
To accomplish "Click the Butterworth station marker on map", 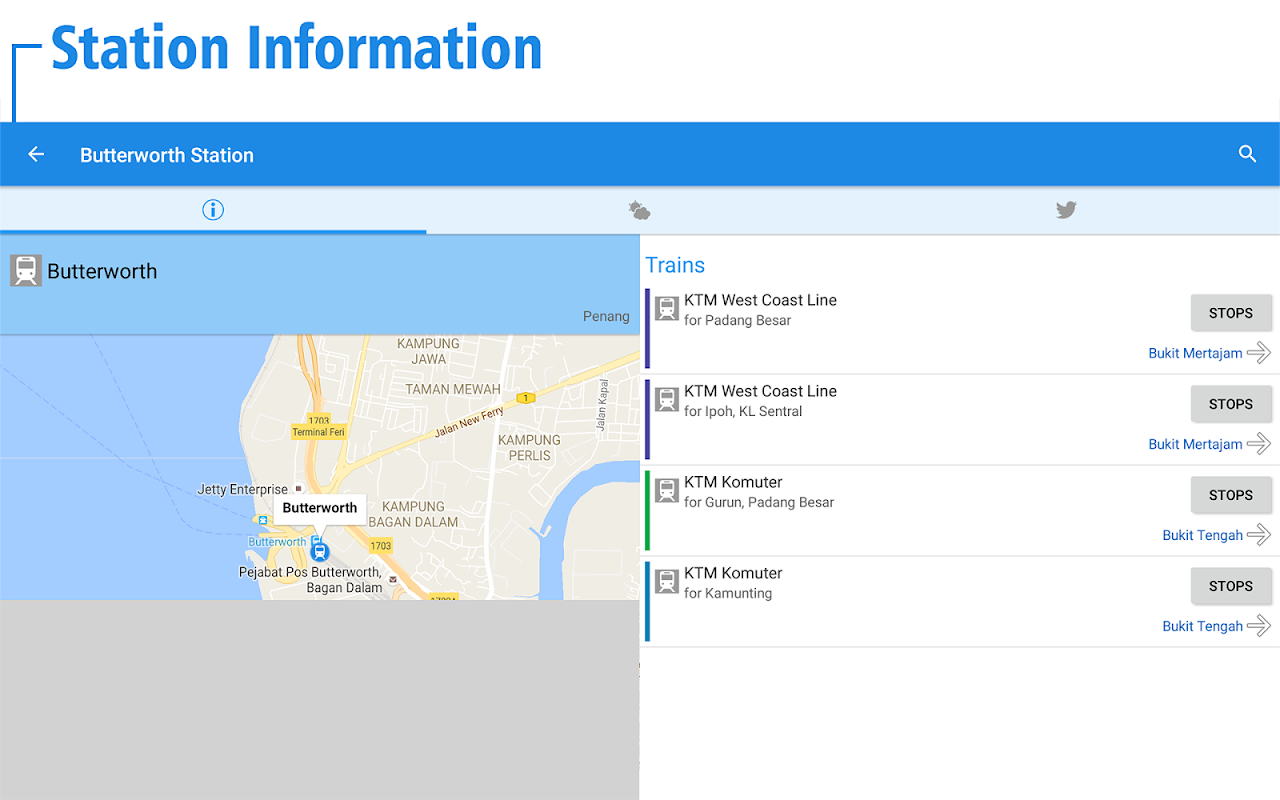I will pos(320,551).
